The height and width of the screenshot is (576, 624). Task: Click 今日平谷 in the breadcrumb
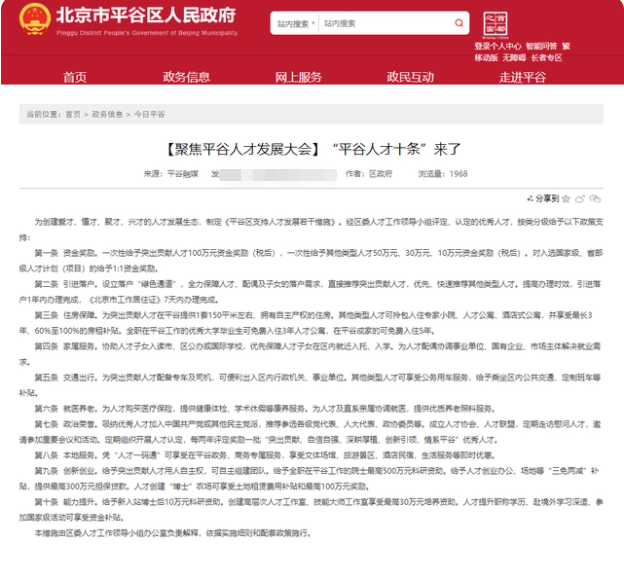pyautogui.click(x=149, y=114)
